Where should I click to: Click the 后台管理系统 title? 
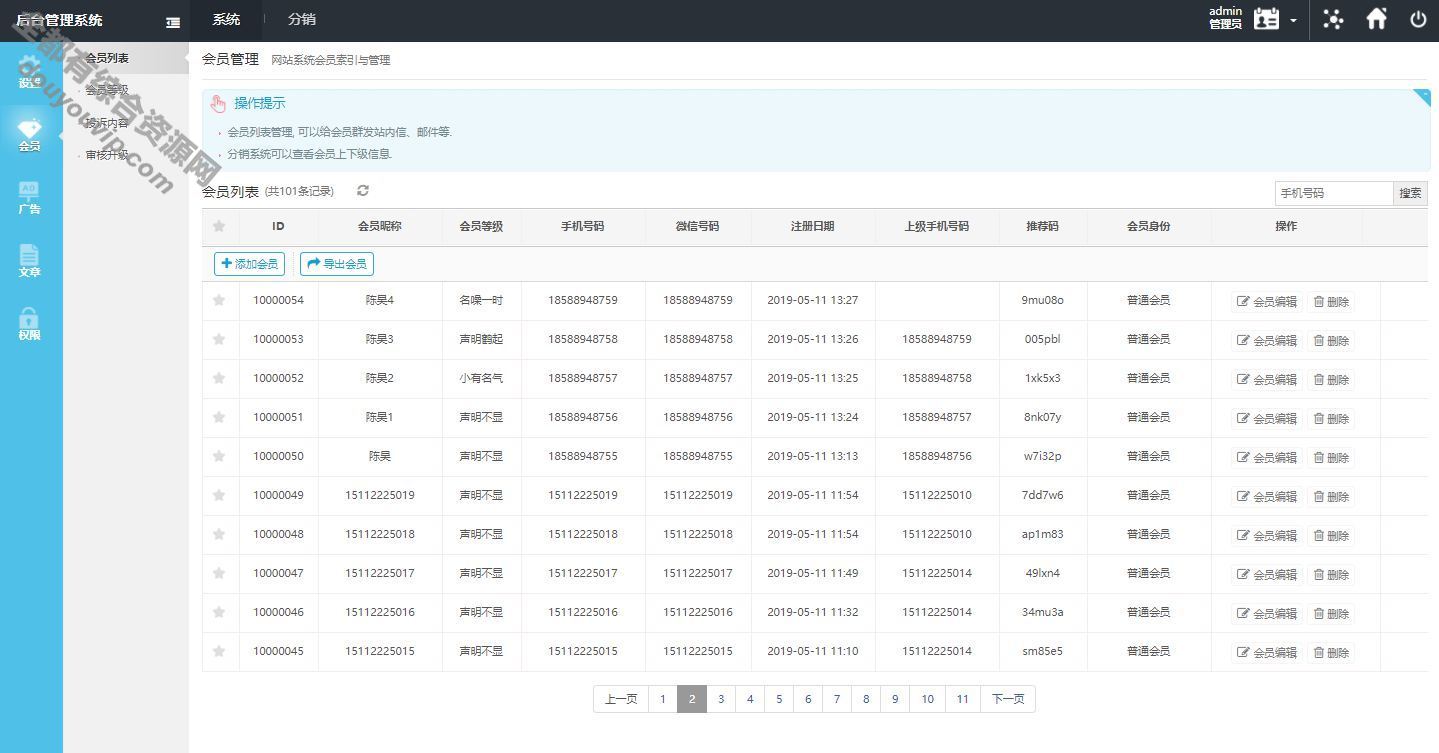point(60,20)
